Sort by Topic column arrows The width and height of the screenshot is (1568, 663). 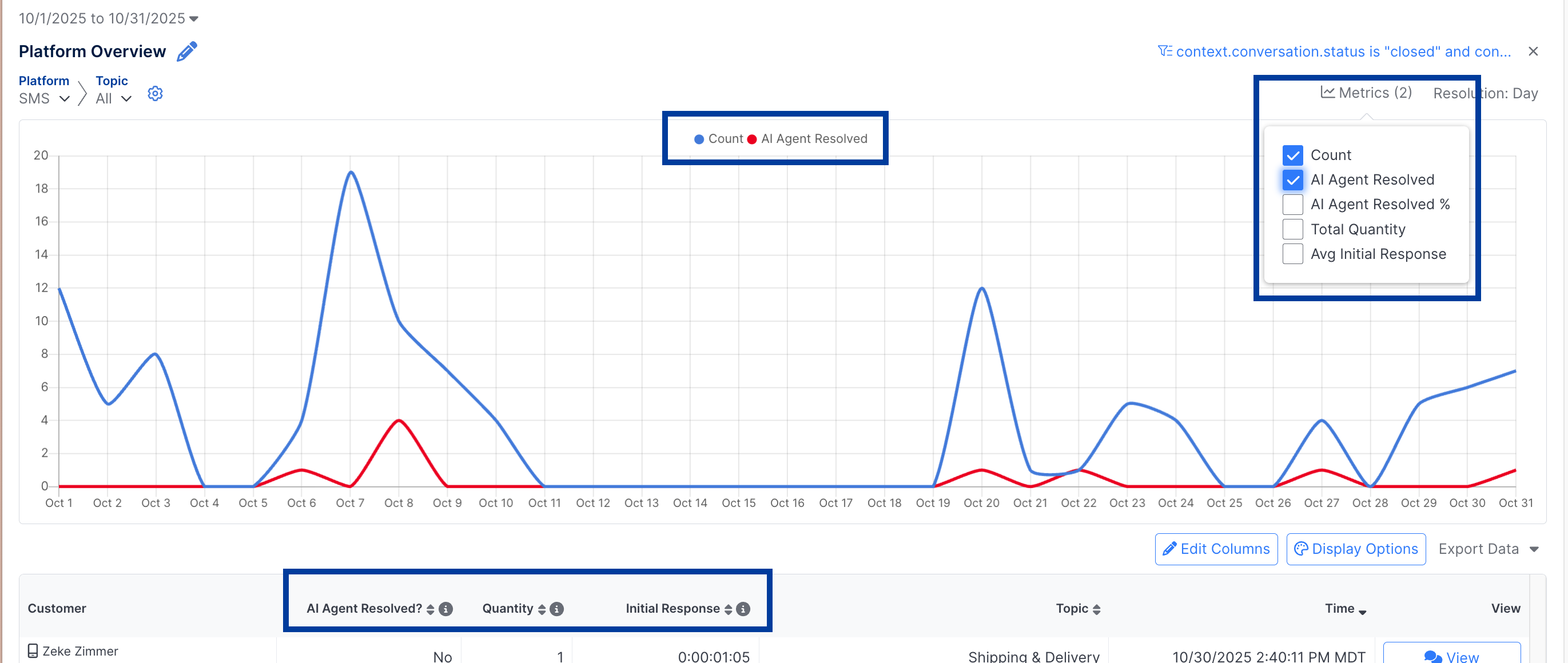[x=1096, y=609]
